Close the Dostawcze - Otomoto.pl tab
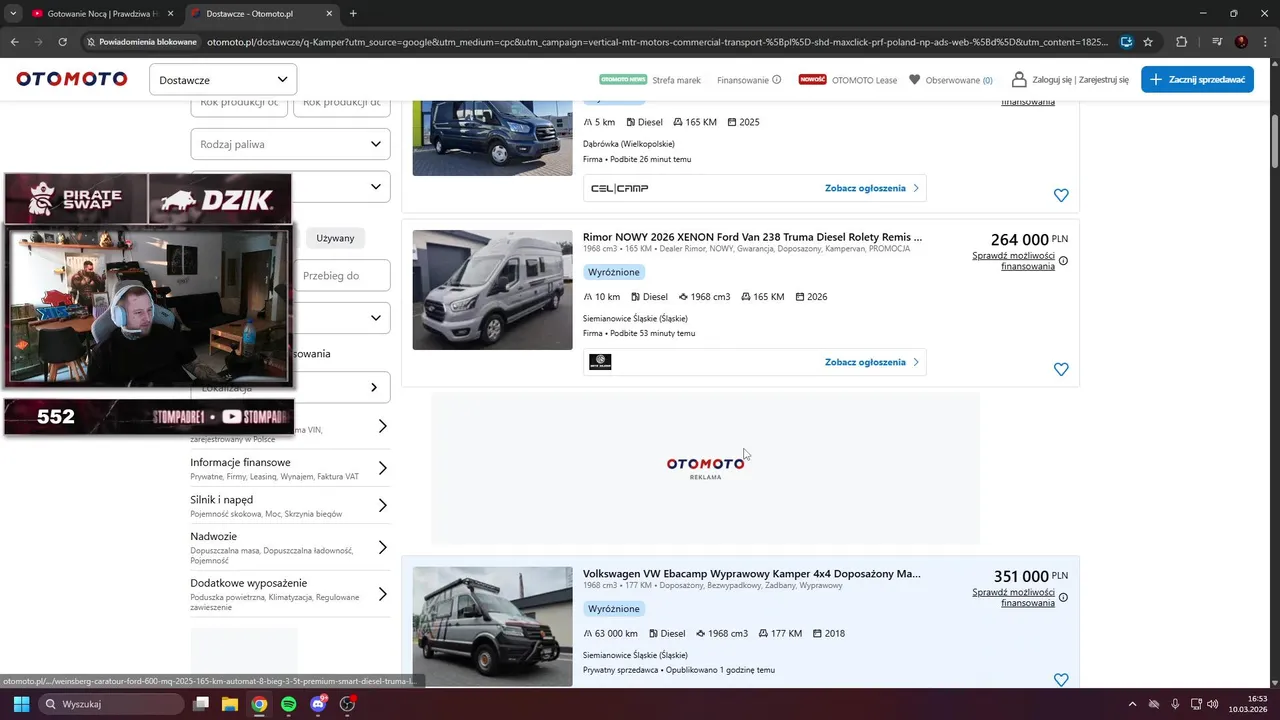The width and height of the screenshot is (1280, 720). tap(329, 14)
